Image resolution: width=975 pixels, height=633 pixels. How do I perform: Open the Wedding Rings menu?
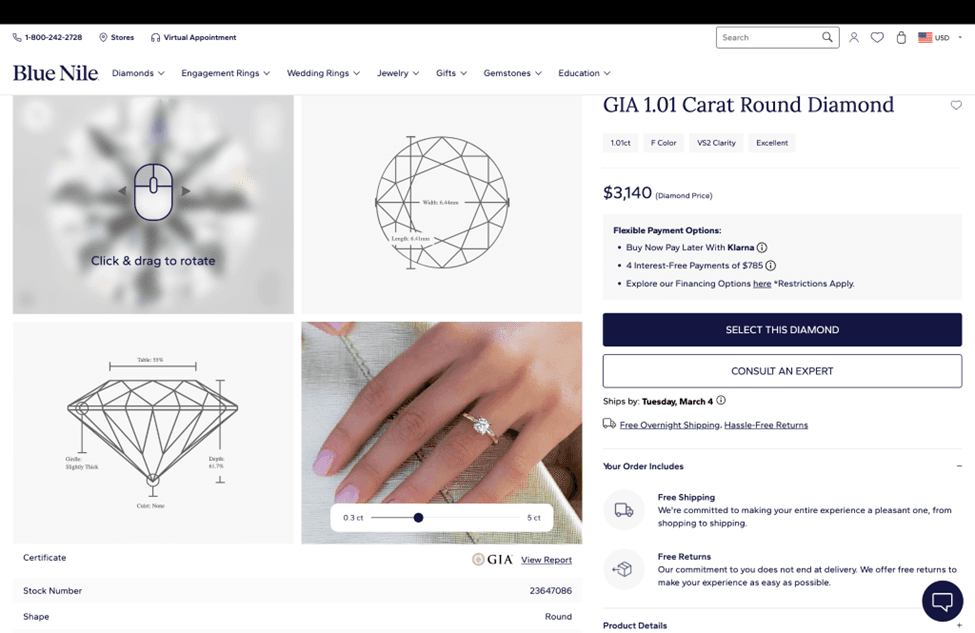tap(323, 73)
